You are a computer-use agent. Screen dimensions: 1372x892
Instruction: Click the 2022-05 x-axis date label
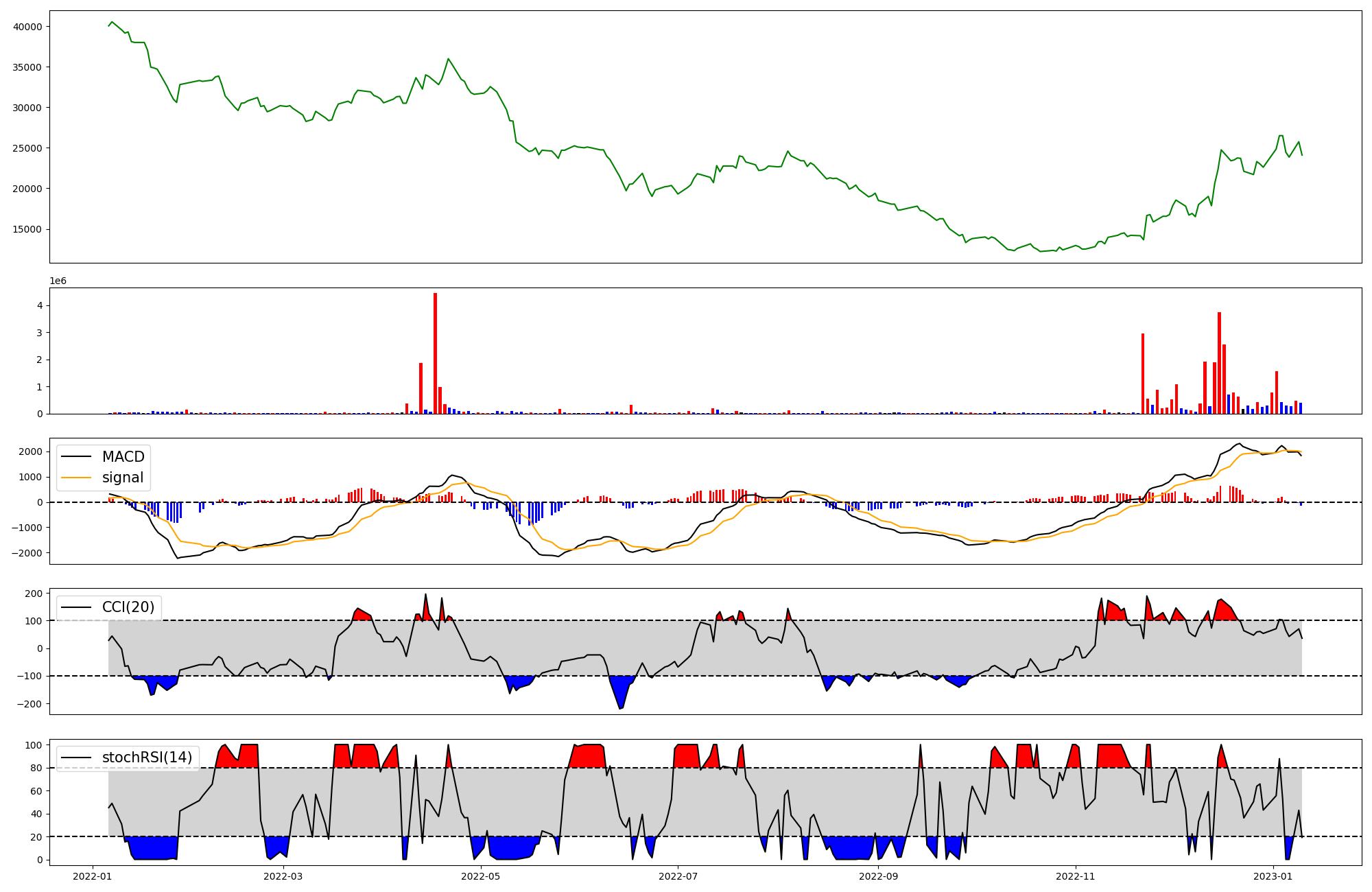click(x=480, y=876)
